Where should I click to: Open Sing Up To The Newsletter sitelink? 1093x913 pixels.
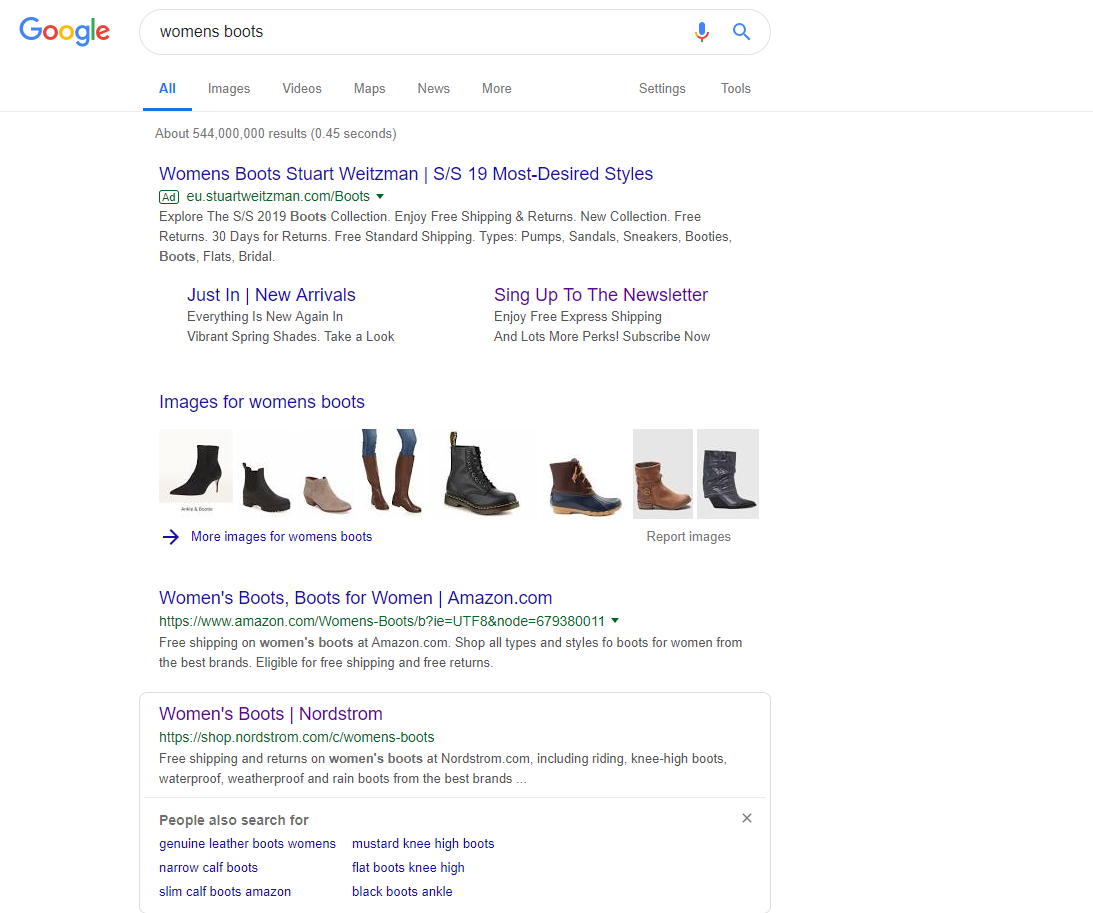[x=601, y=295]
